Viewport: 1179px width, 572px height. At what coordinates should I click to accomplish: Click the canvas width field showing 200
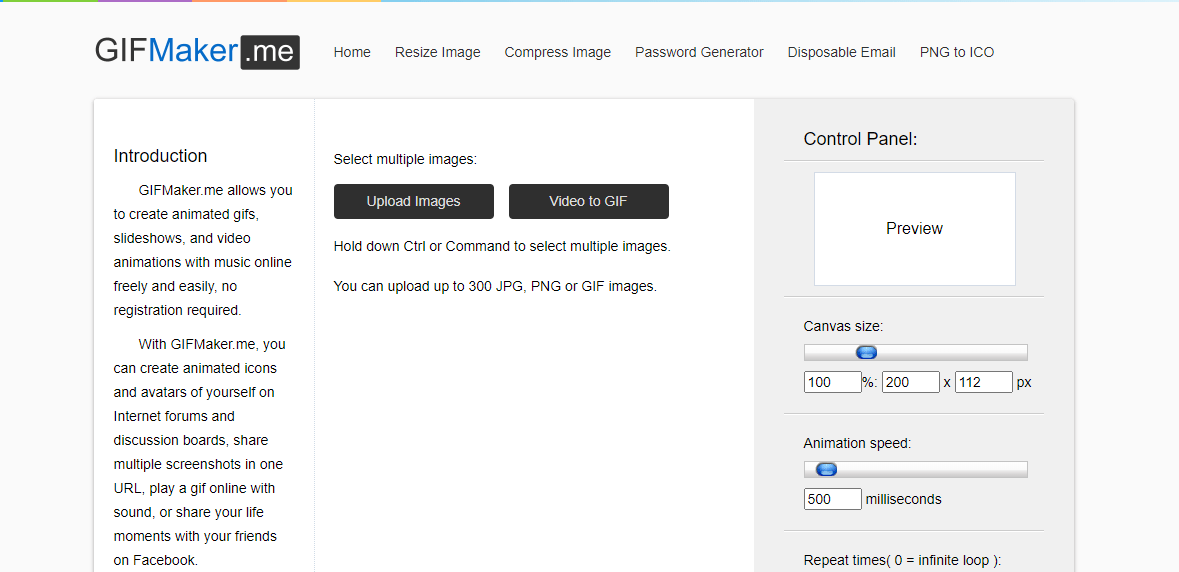tap(911, 382)
